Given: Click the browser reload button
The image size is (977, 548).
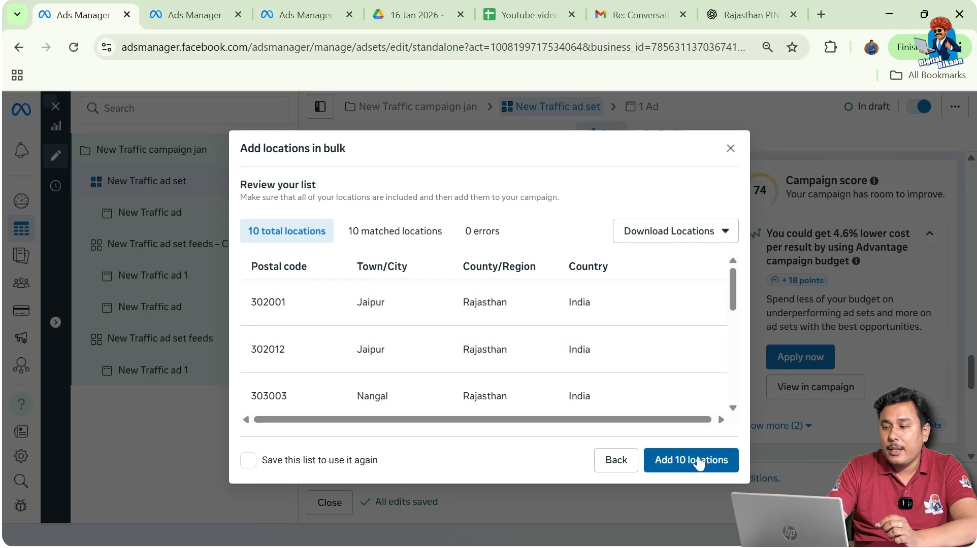Looking at the screenshot, I should click(74, 47).
